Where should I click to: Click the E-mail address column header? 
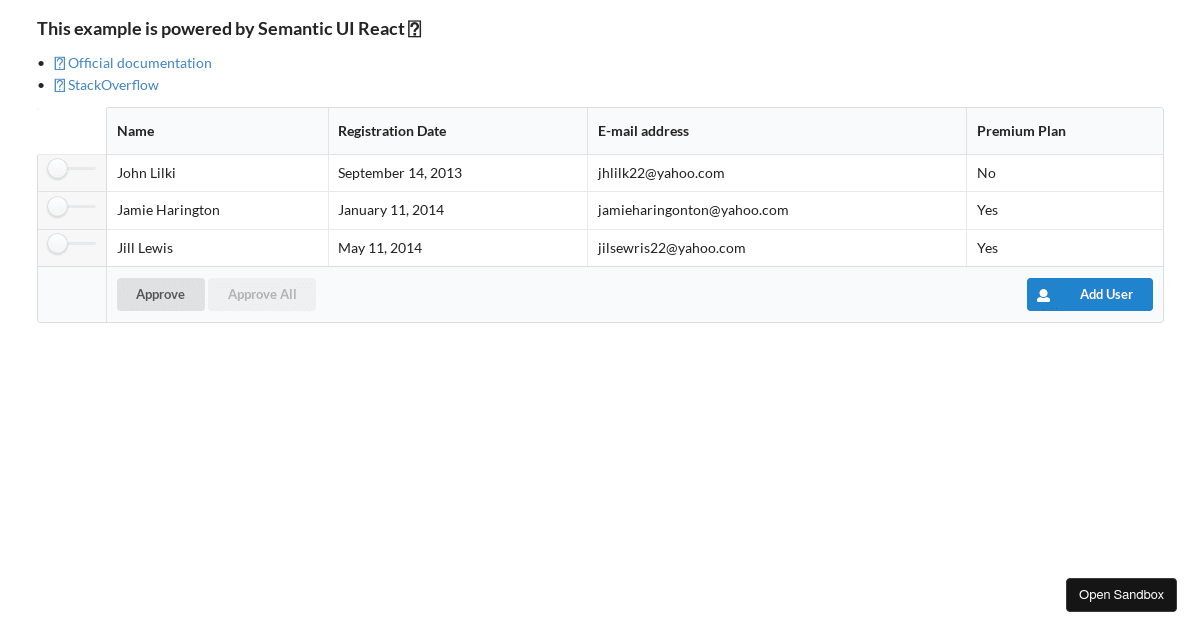(x=642, y=131)
